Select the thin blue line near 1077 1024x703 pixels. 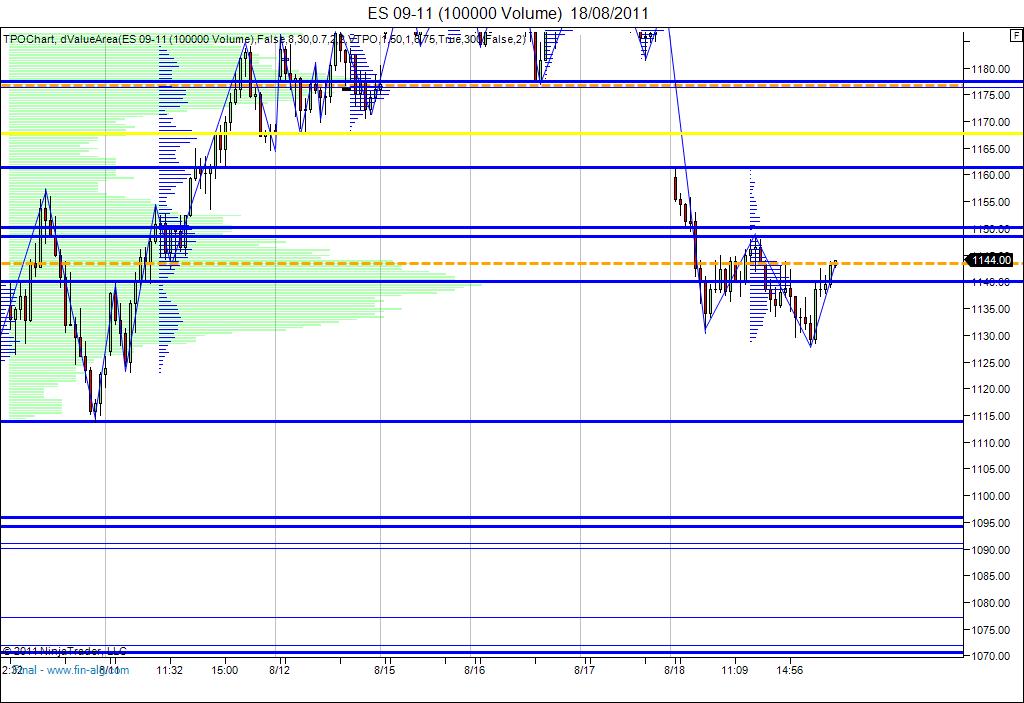click(482, 617)
